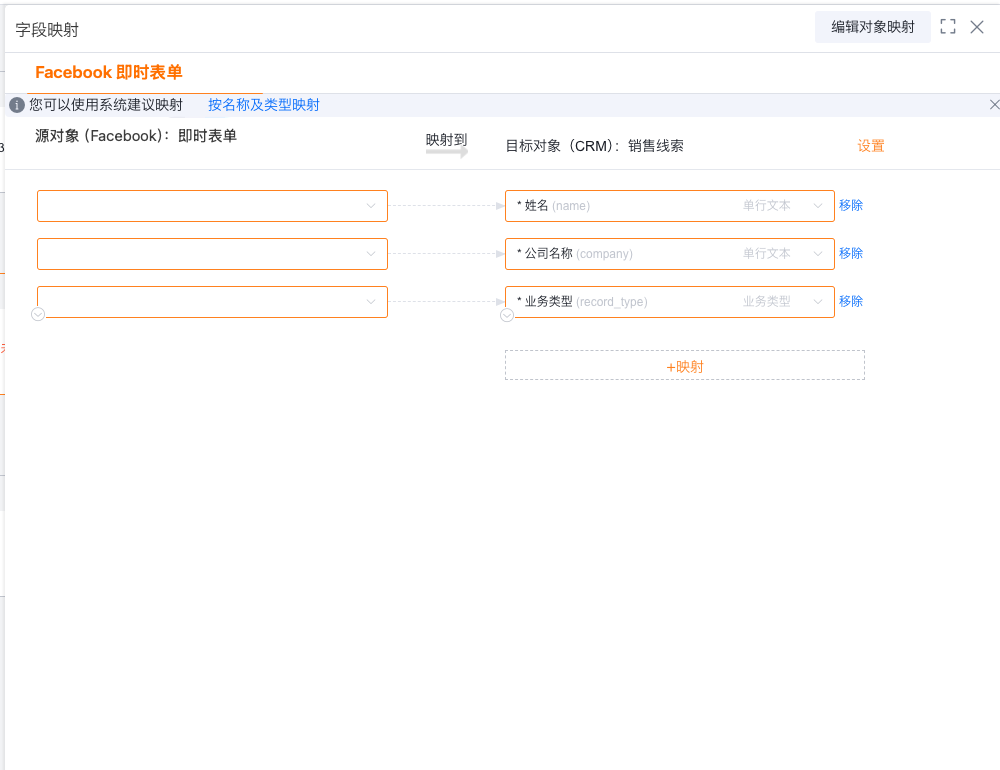Click the 按名称及类型映射 link
The image size is (1000, 770).
[263, 105]
